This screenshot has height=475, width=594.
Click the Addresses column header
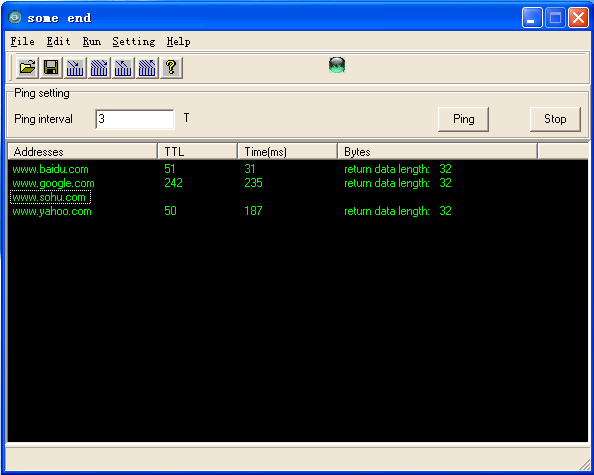(x=83, y=152)
